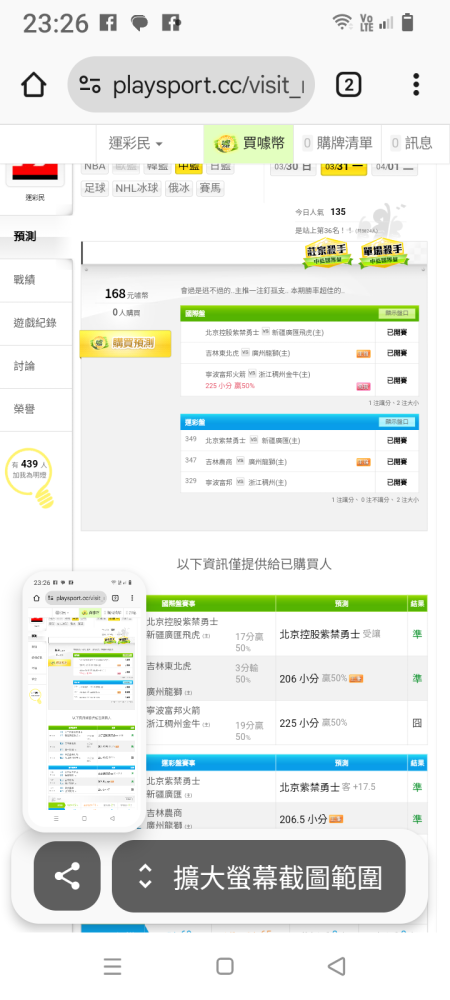450x1000 pixels.
Task: Click the 206 小分 贏50% prediction cell
Action: pos(342,679)
